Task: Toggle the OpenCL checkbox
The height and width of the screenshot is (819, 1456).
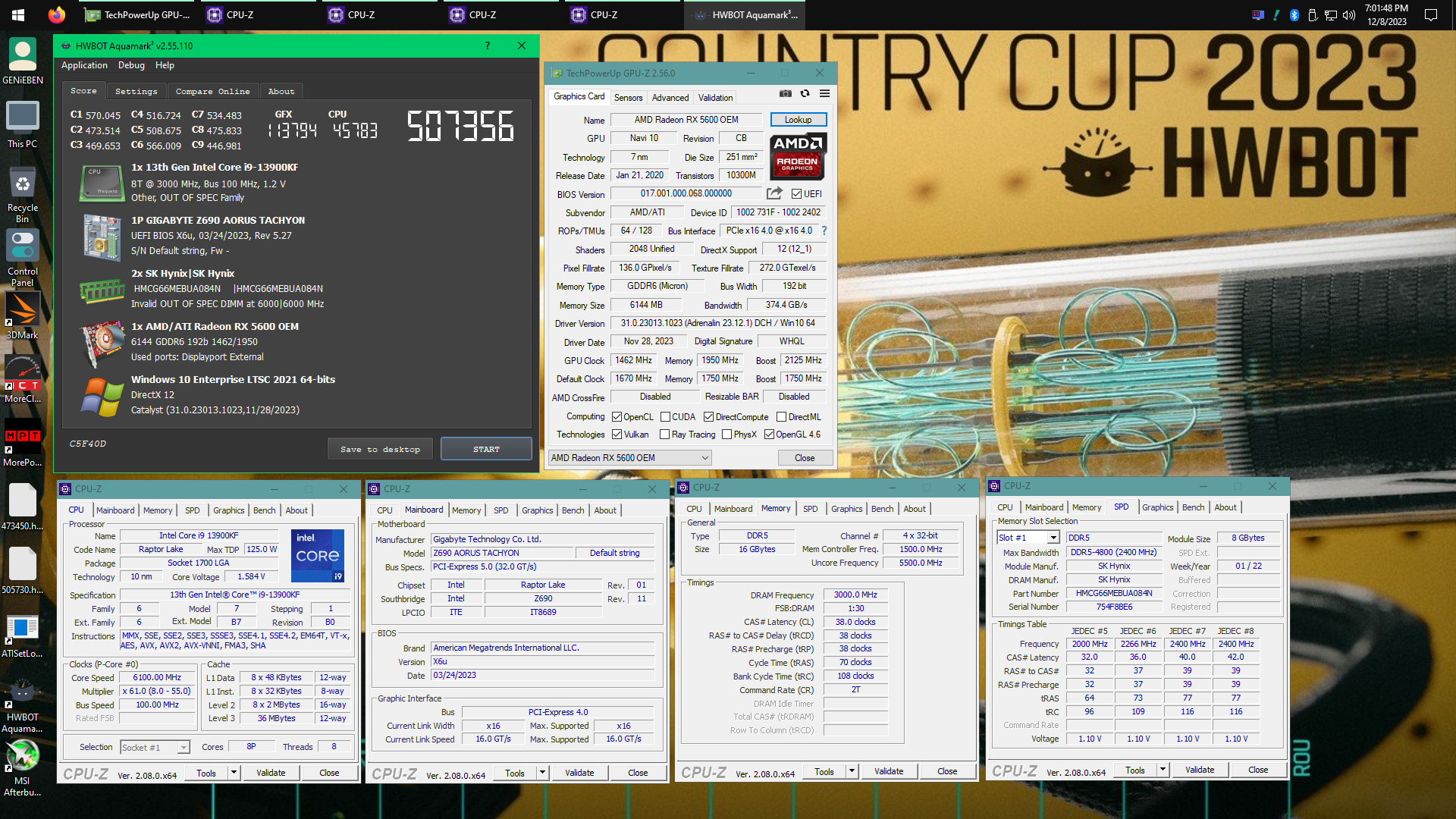Action: 617,417
